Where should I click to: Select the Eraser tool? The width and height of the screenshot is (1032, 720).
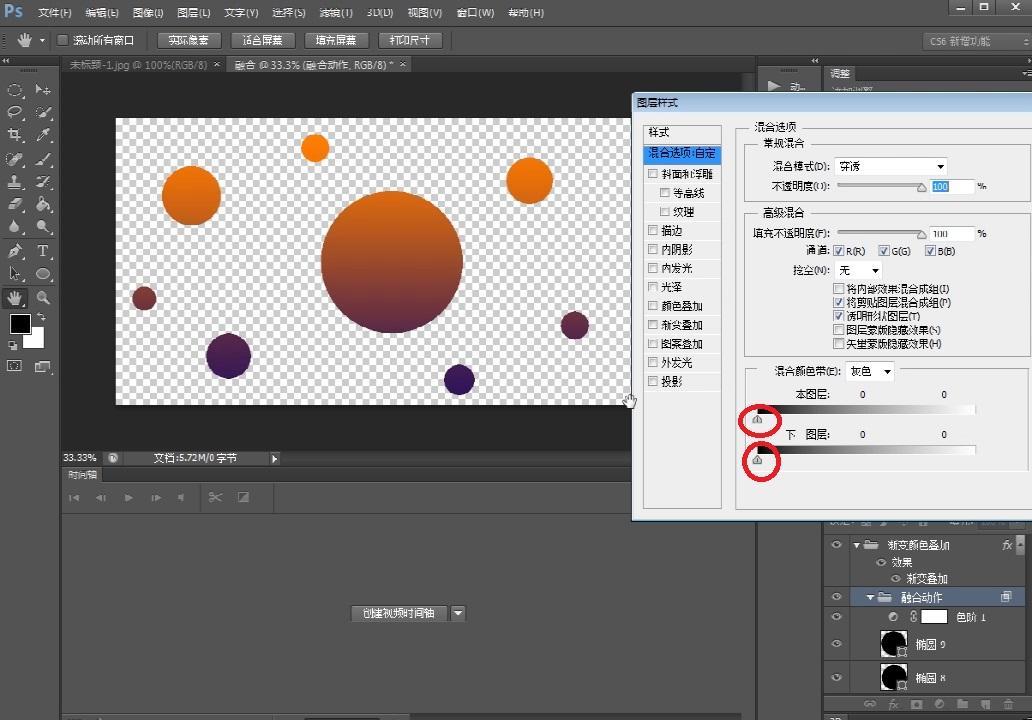(x=15, y=204)
